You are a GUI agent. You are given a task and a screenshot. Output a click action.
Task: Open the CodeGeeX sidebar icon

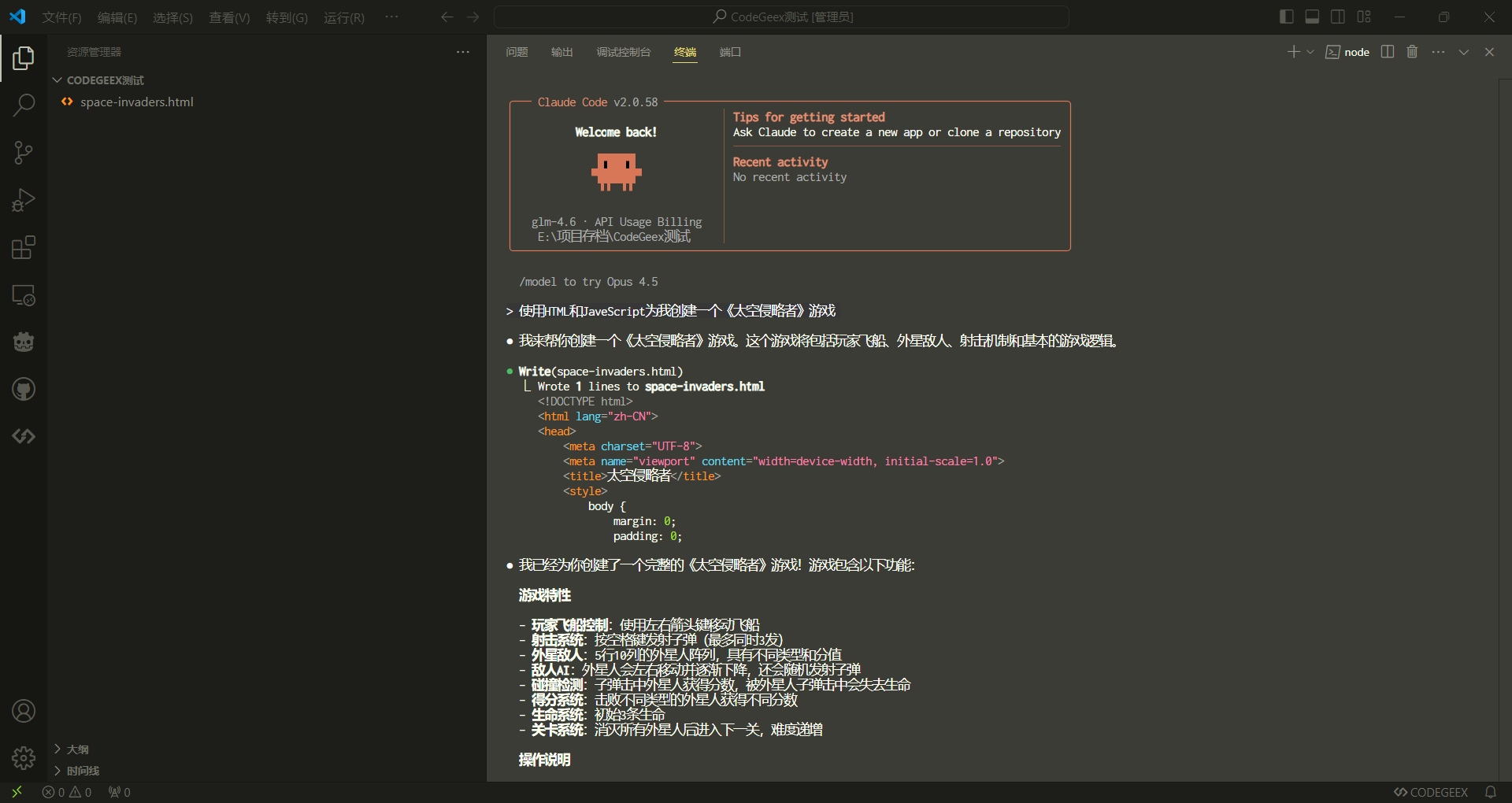[24, 436]
